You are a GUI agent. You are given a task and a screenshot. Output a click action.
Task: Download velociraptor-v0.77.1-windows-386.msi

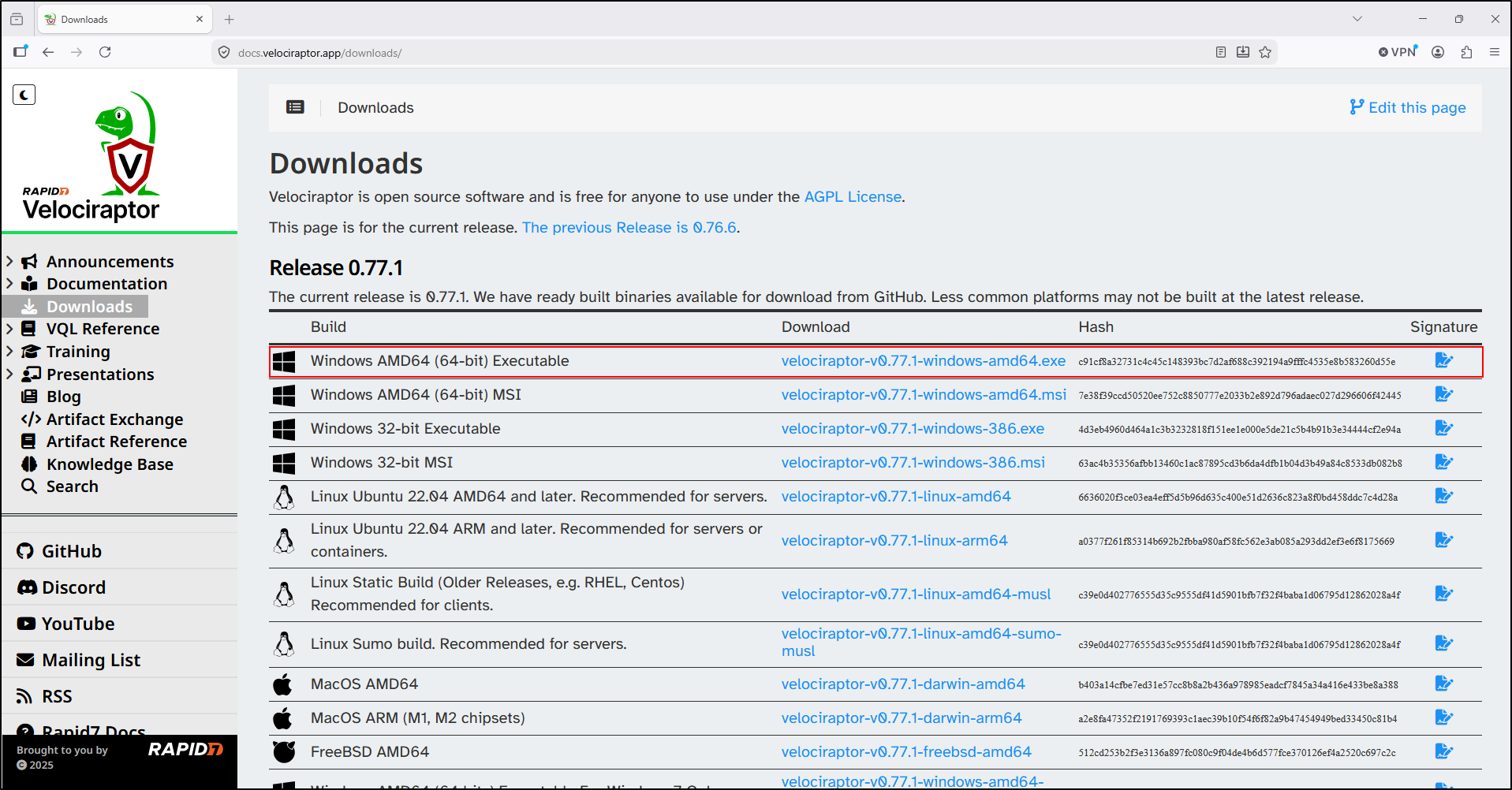913,462
